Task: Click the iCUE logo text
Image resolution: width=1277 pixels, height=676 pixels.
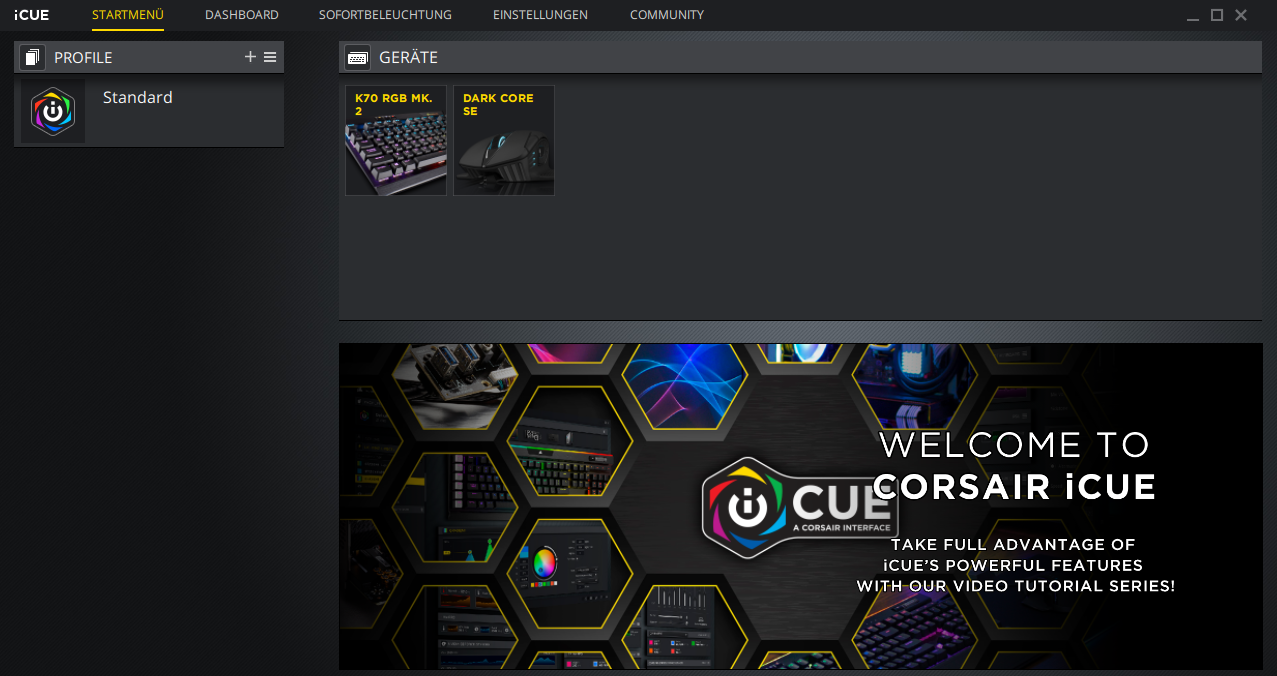Action: 31,15
